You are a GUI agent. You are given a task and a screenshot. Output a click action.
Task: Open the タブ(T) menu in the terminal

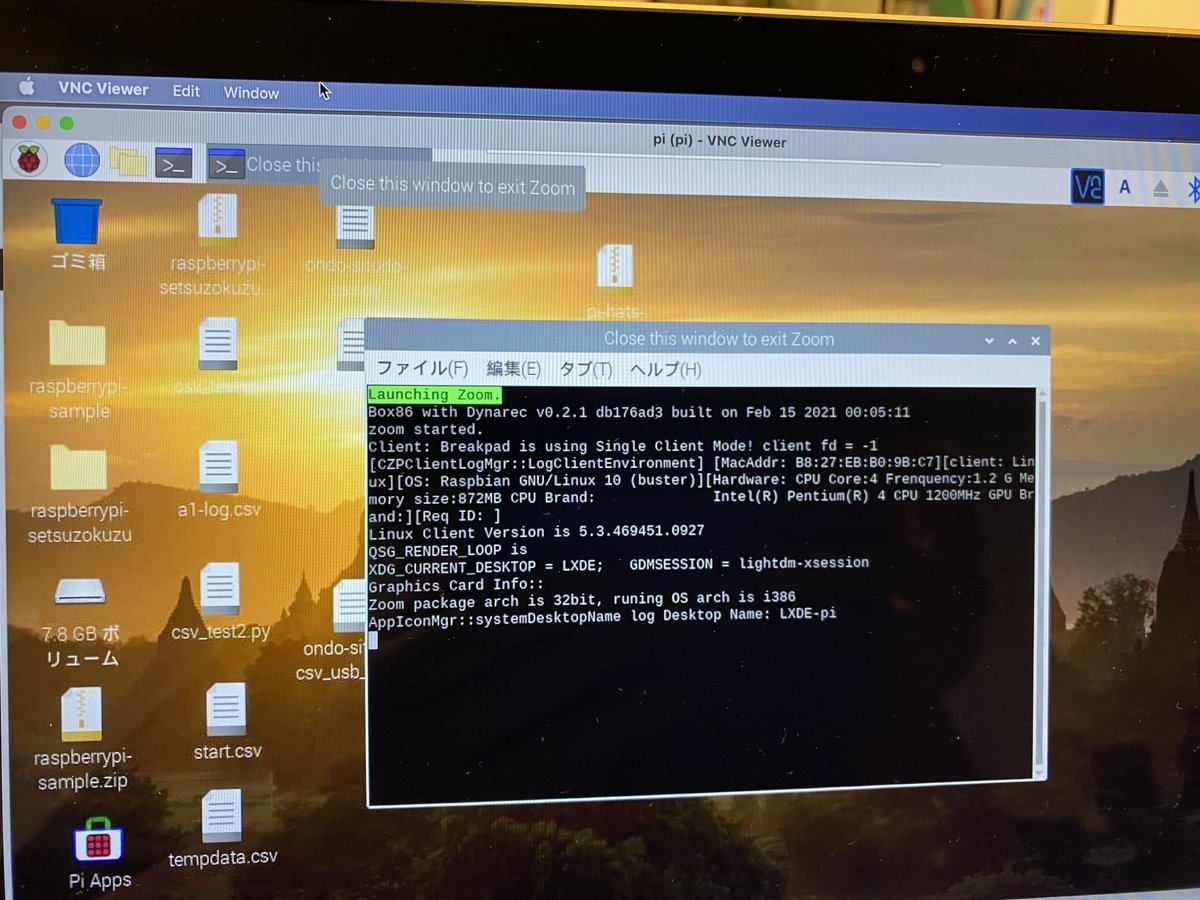(585, 369)
